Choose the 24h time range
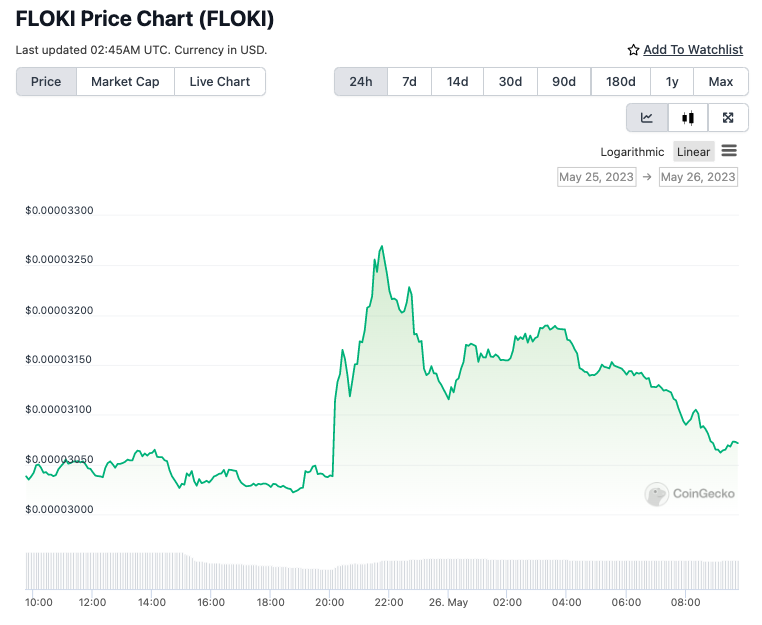Screen dimensions: 762x625 (361, 82)
